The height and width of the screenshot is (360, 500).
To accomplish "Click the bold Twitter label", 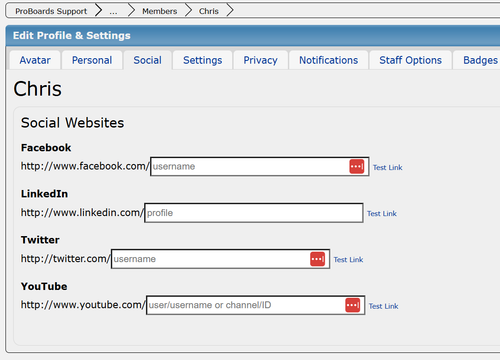I will coord(40,240).
